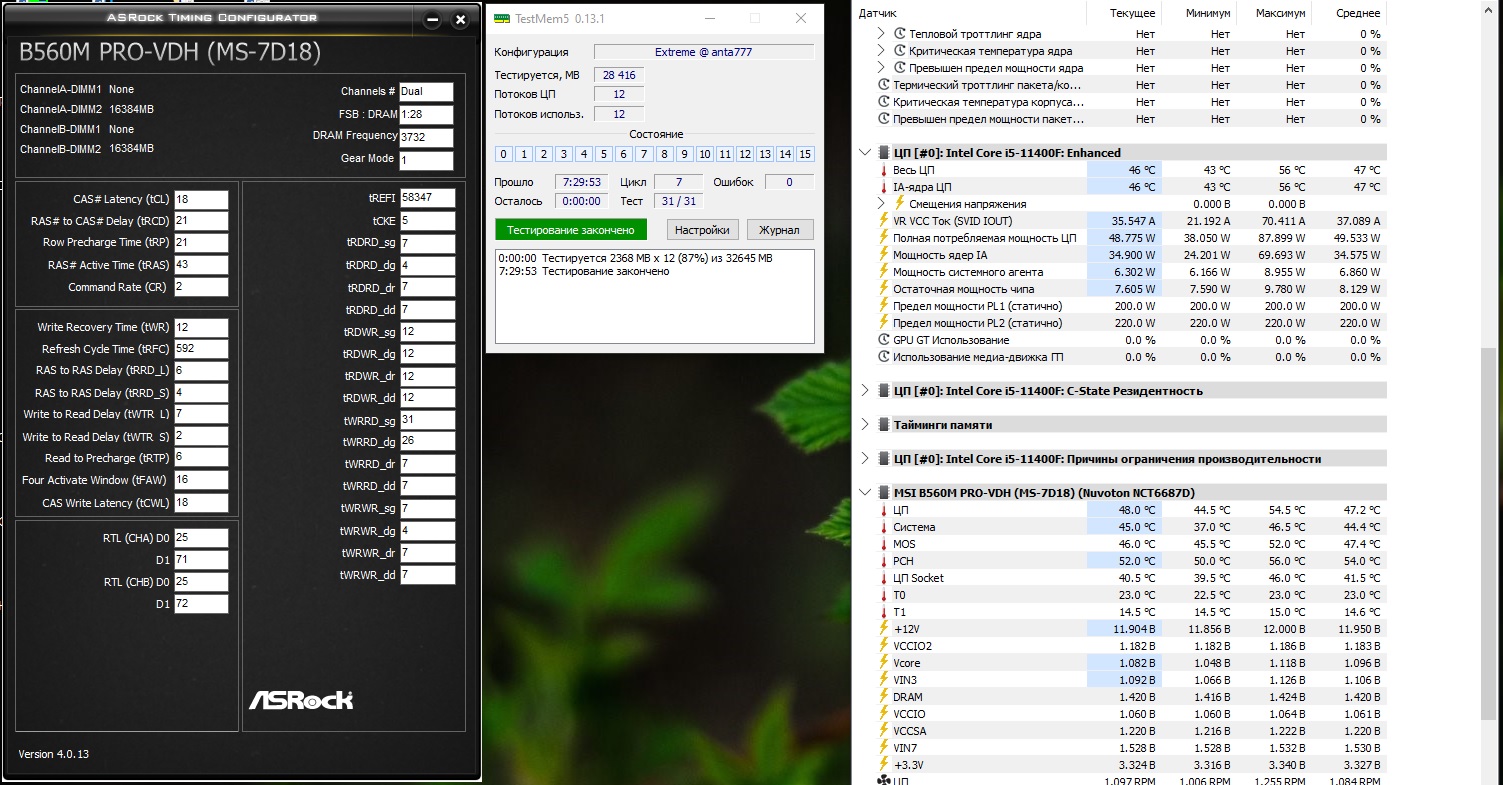Click "VR VCC Ток" current value "35.547 A"
This screenshot has width=1503, height=785.
(1133, 221)
